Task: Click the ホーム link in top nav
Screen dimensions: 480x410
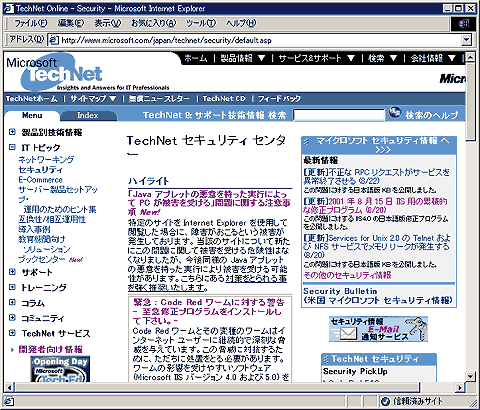Action: click(x=196, y=58)
